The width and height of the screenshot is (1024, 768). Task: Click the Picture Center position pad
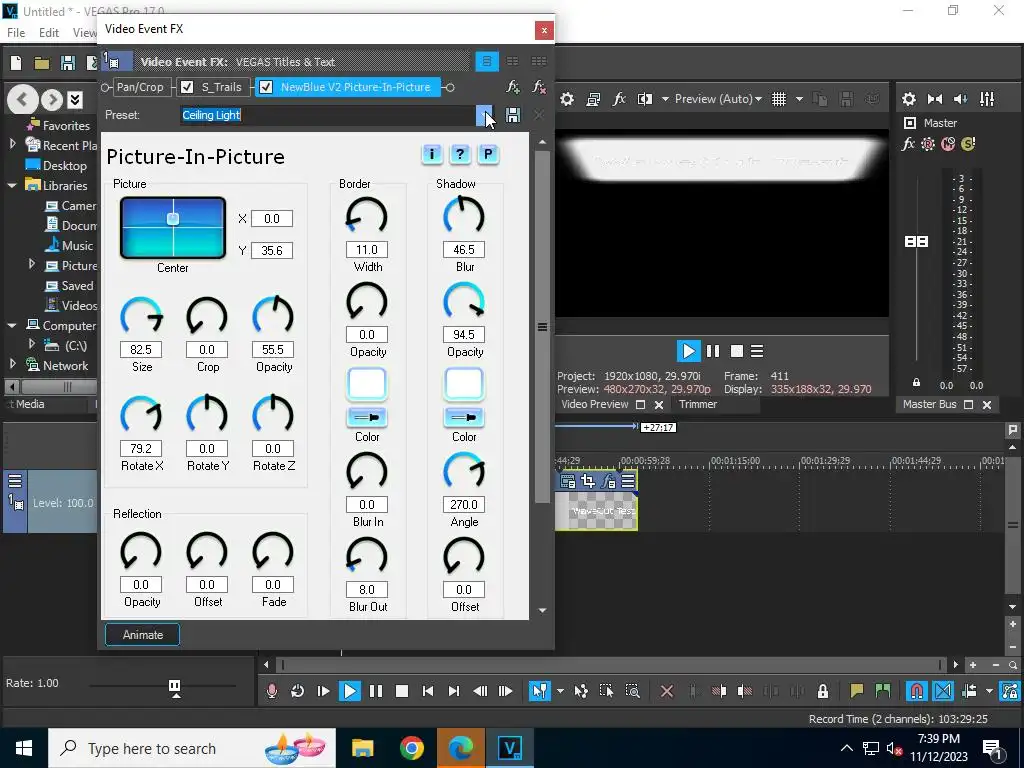click(x=173, y=227)
